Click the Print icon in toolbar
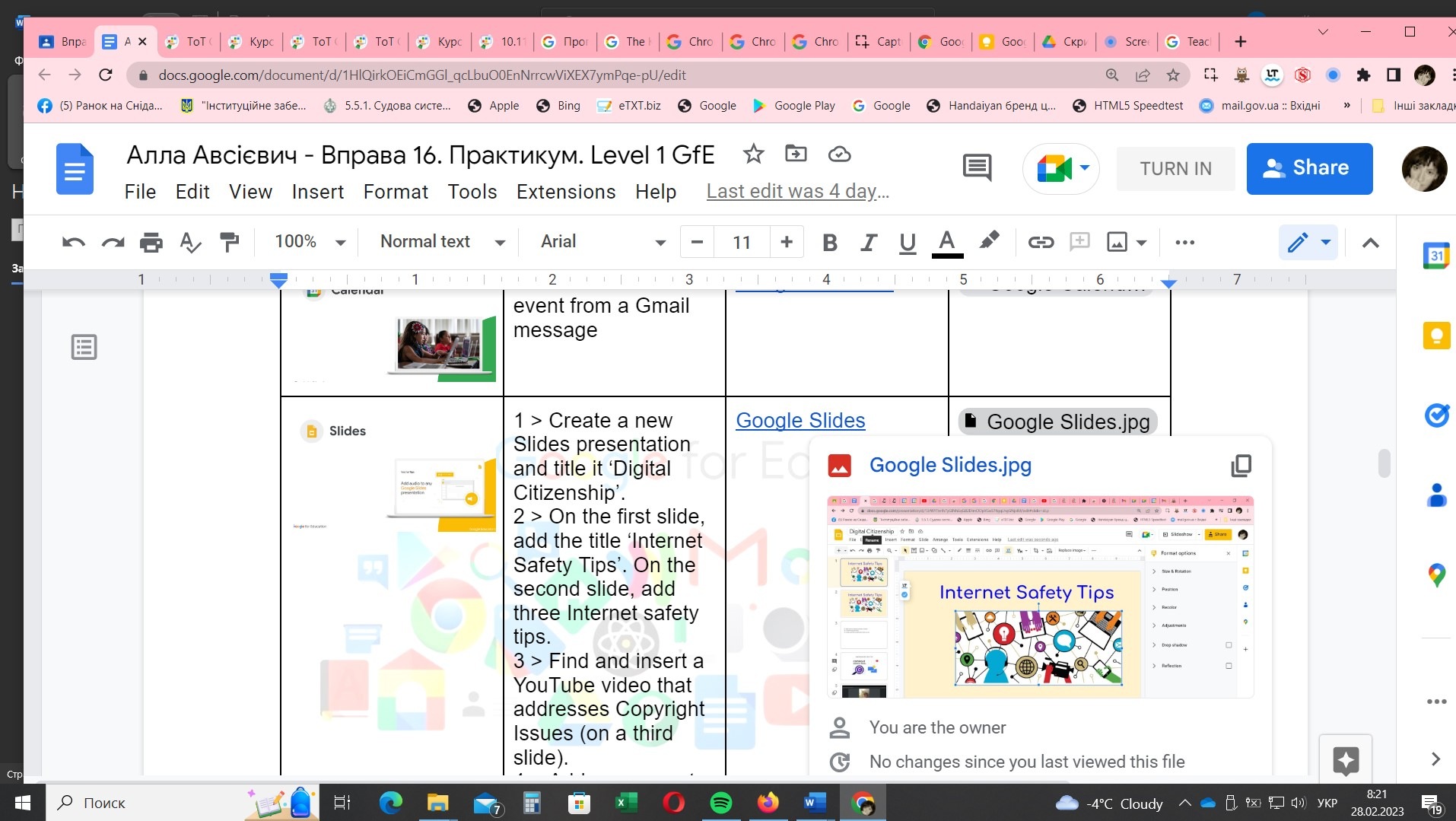The image size is (1456, 821). (x=151, y=242)
